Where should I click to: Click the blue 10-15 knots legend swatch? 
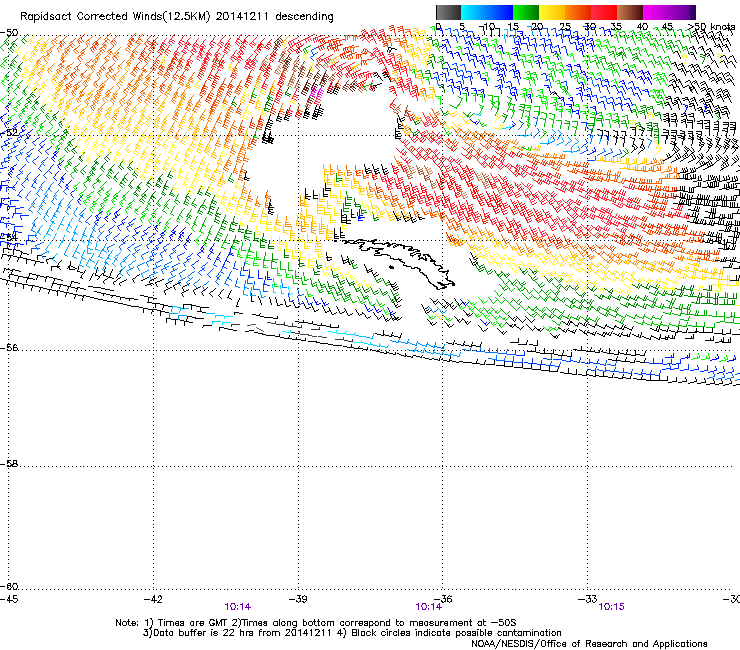coord(500,12)
